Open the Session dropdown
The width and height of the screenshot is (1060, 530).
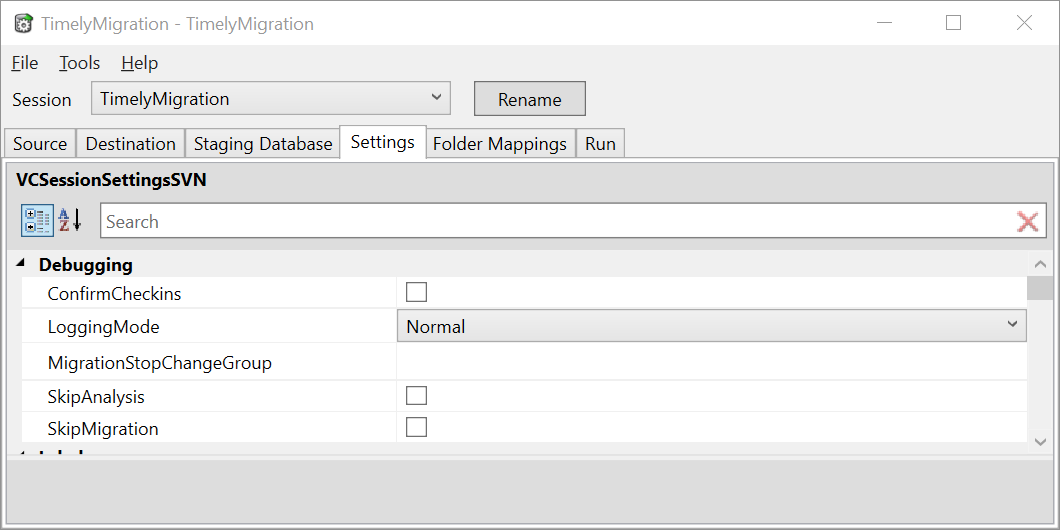pos(271,99)
